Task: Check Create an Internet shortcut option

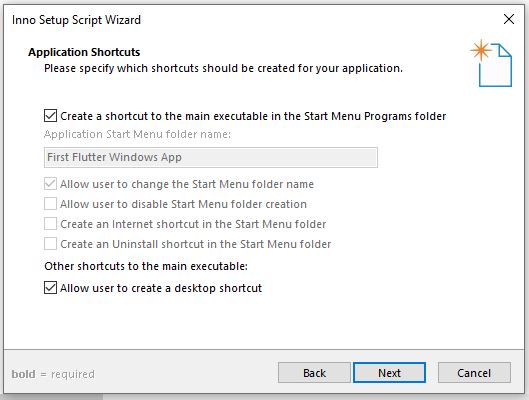Action: 50,224
